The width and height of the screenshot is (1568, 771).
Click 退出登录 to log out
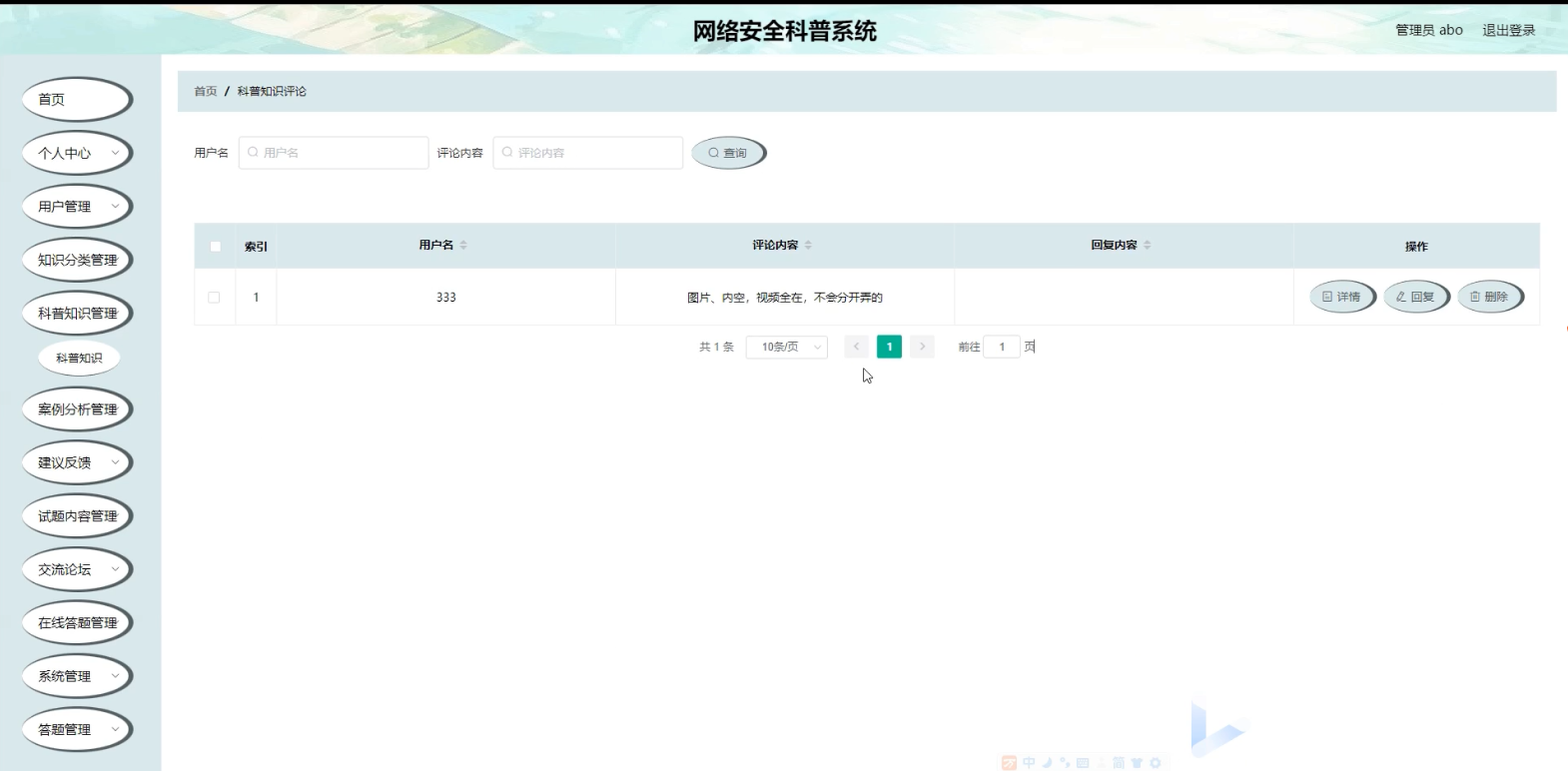point(1508,30)
